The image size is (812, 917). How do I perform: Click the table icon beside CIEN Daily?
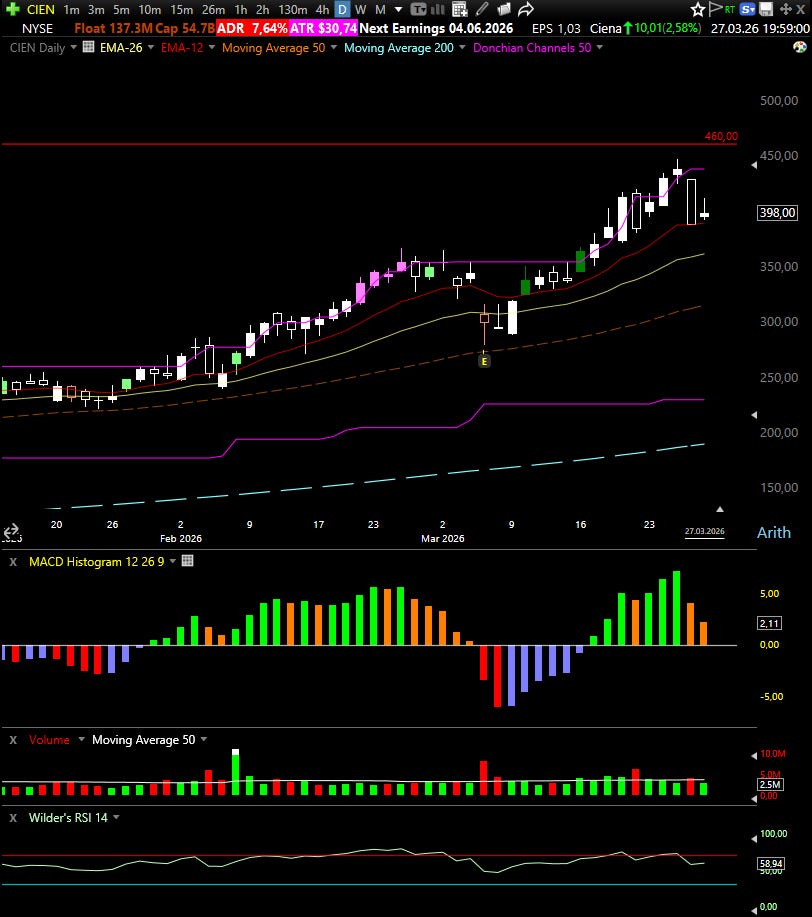coord(88,47)
